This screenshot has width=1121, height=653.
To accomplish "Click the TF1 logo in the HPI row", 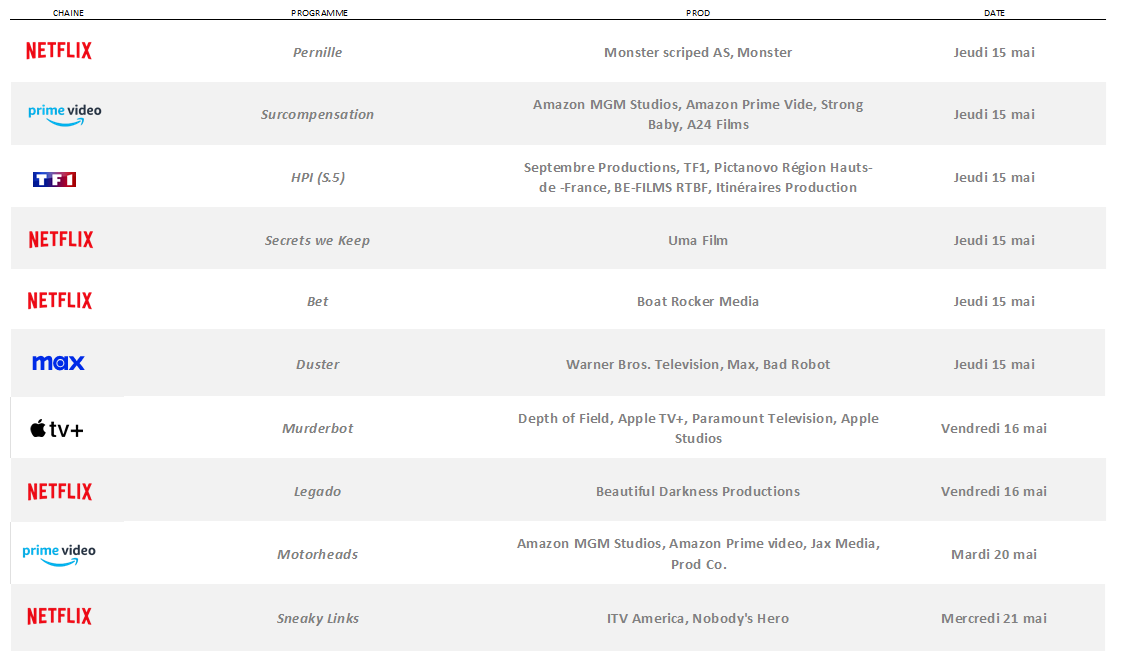I will click(x=54, y=179).
